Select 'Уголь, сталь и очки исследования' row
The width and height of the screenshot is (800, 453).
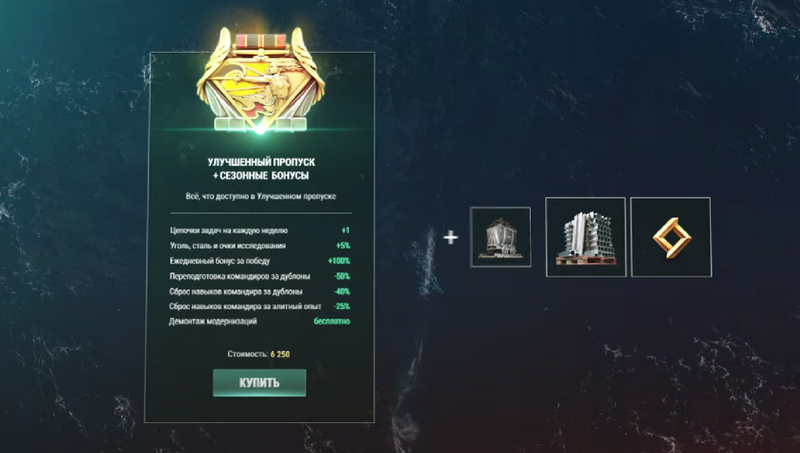coord(260,246)
